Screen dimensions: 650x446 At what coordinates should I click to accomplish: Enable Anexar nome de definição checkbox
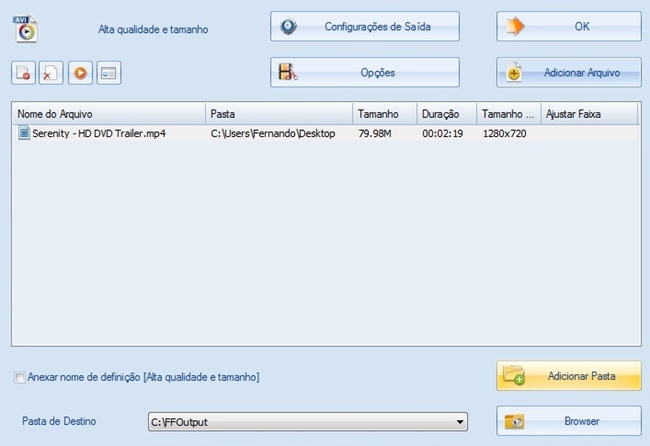(19, 378)
